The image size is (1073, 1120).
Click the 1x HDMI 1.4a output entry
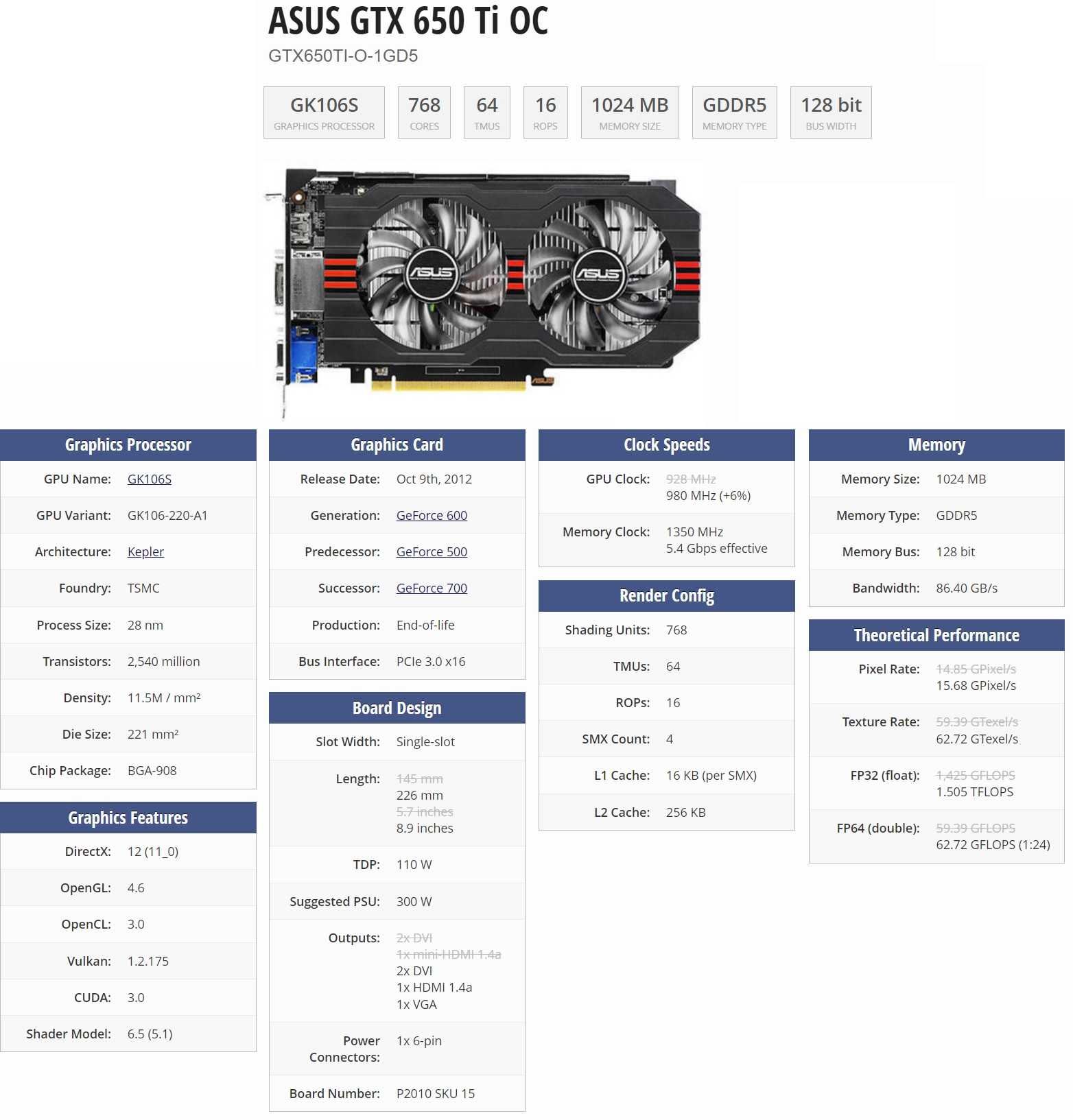(434, 987)
